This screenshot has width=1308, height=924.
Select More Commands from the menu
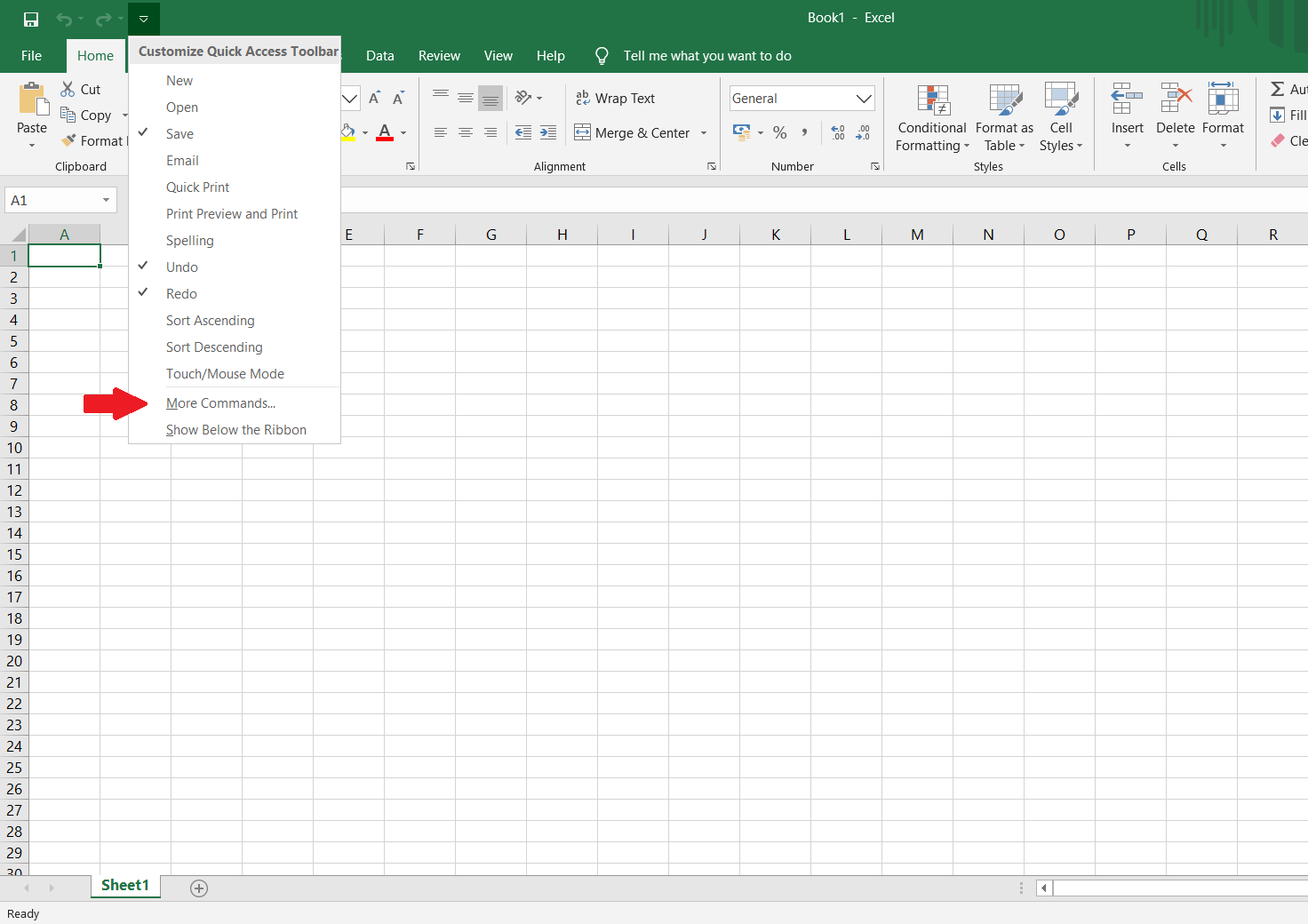coord(220,402)
